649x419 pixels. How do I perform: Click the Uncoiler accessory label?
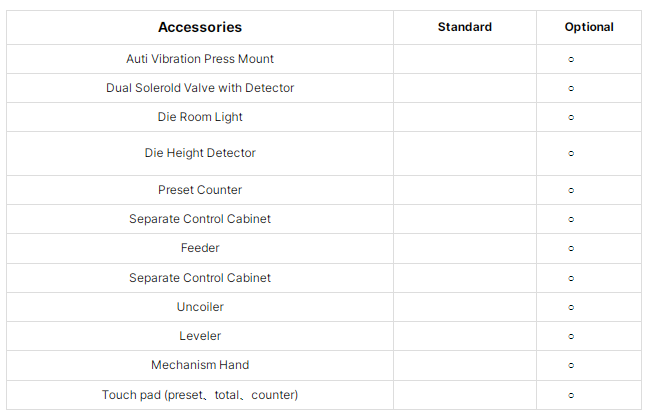pos(200,307)
